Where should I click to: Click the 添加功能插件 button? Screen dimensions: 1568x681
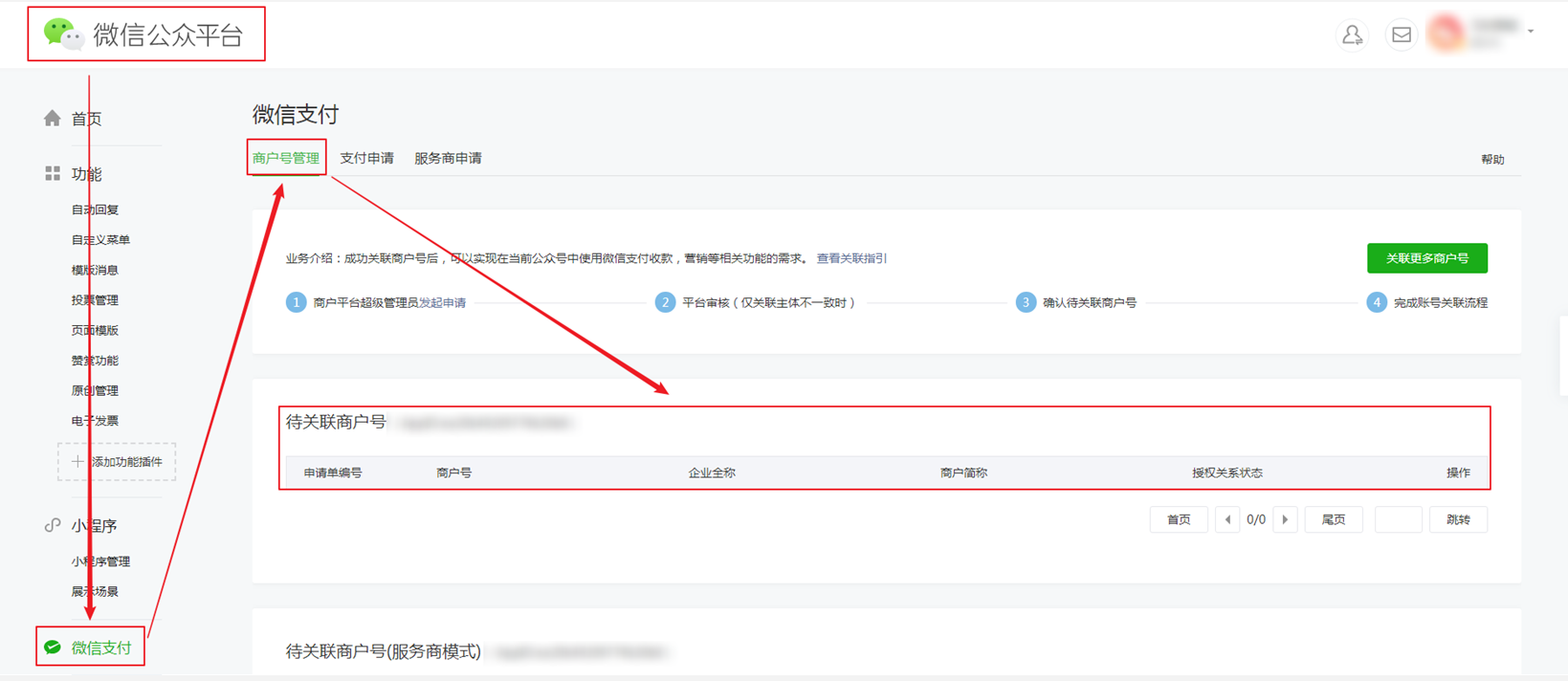(117, 462)
